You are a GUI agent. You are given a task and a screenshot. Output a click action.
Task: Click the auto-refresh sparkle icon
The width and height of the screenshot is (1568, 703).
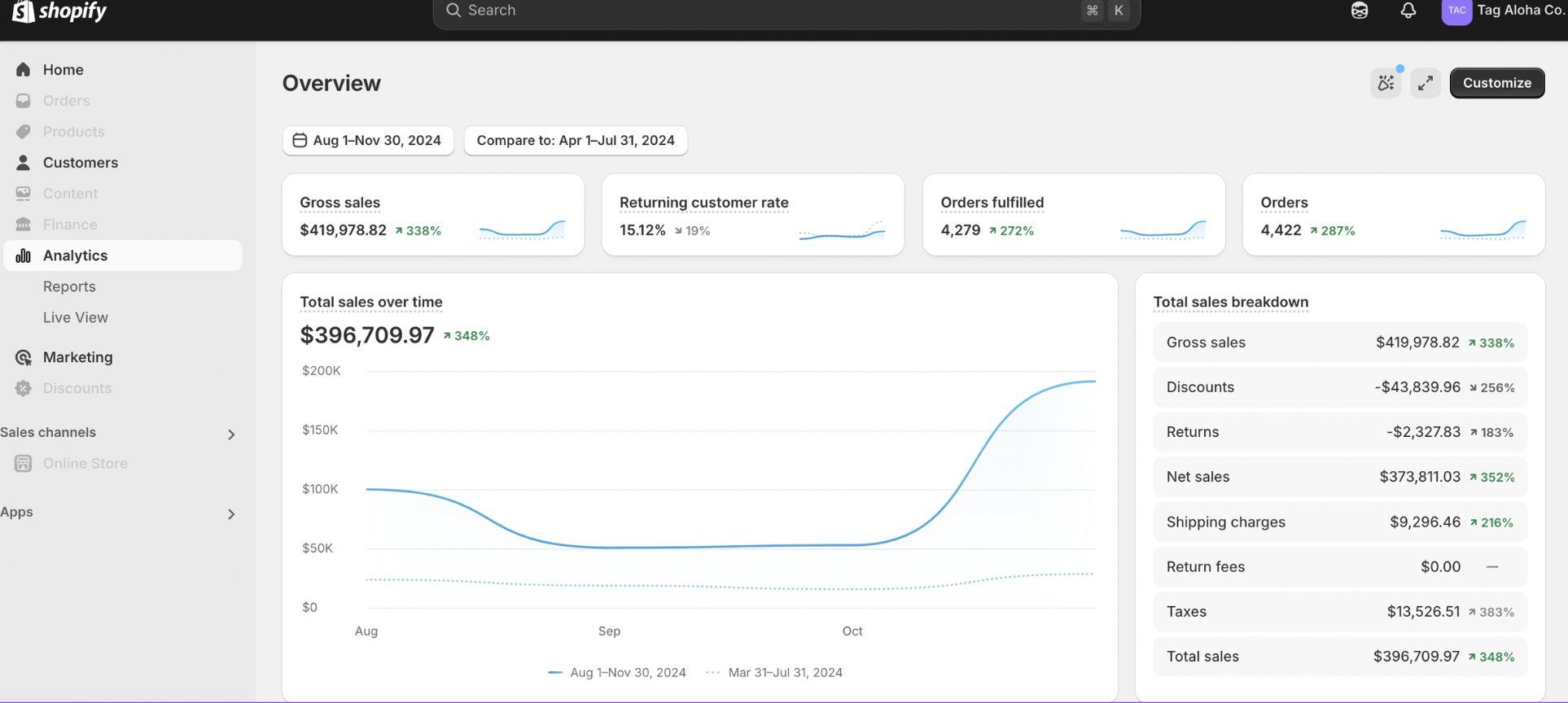1386,83
